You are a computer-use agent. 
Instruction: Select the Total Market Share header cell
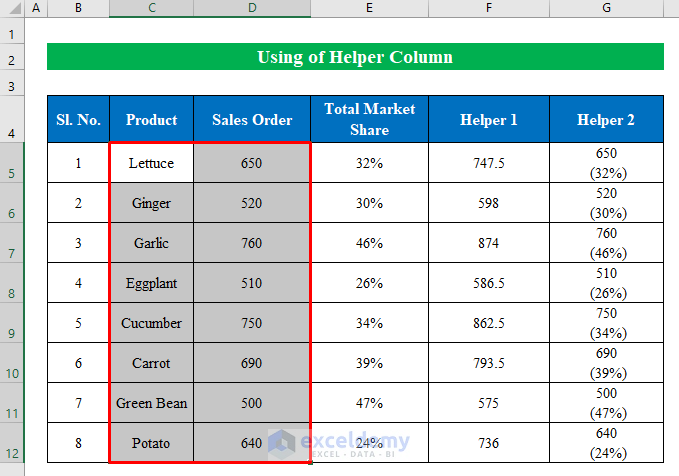[x=369, y=120]
